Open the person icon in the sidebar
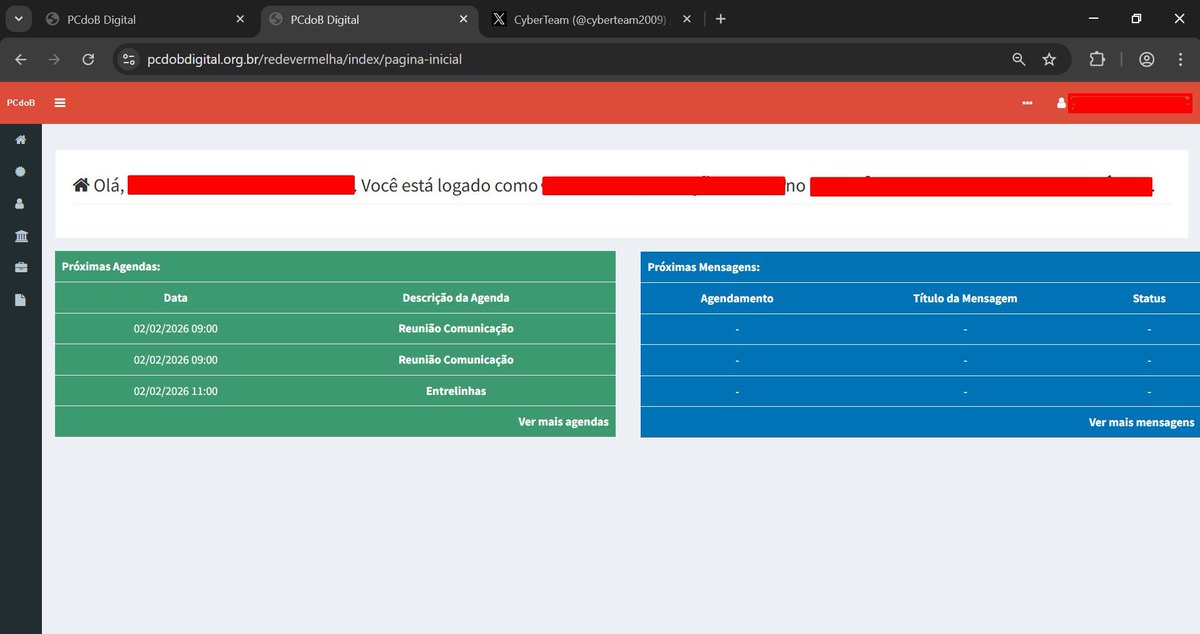 point(21,203)
